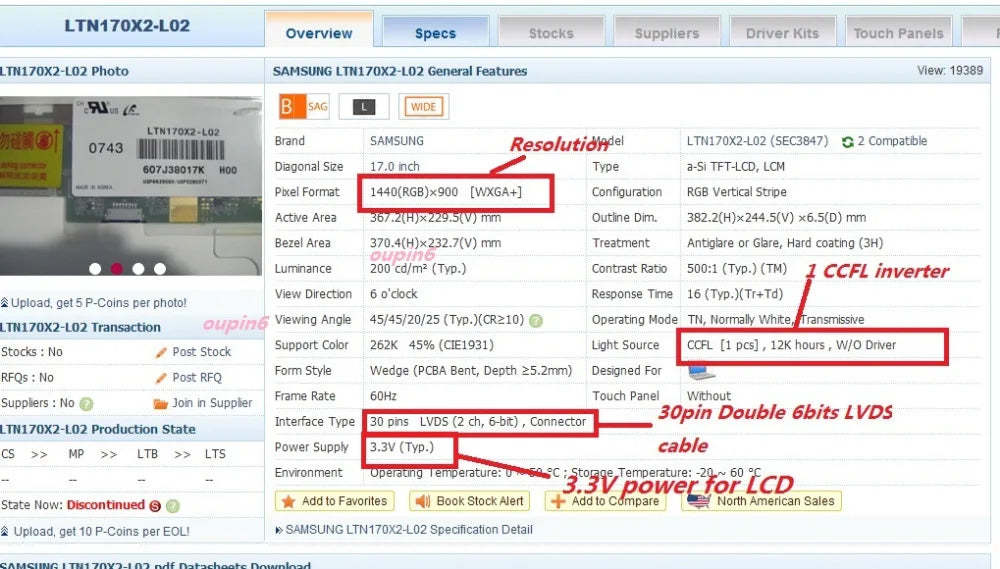Image resolution: width=1000 pixels, height=569 pixels.
Task: Click the laptop icon beside Designed For
Action: [701, 371]
